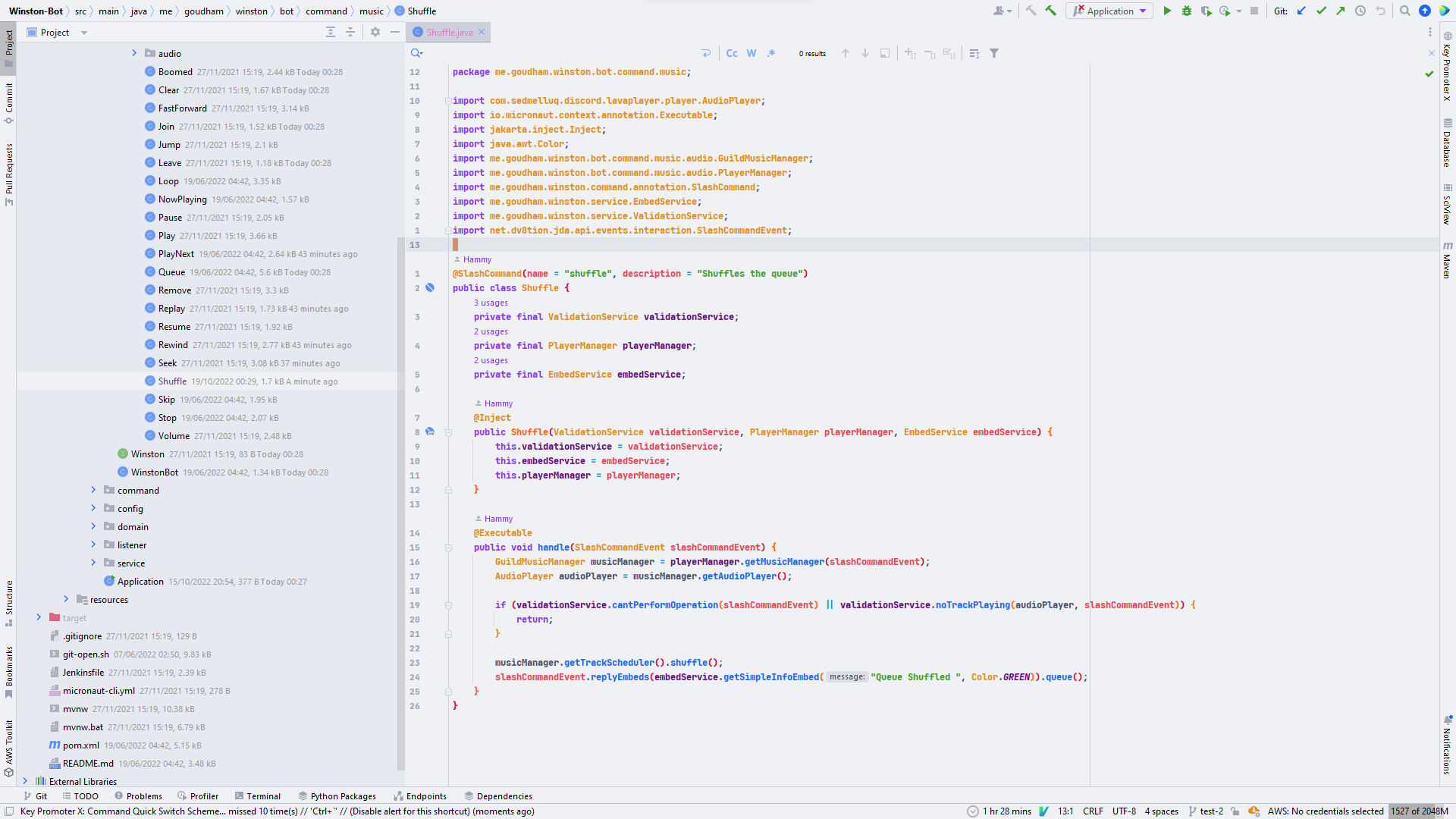The width and height of the screenshot is (1456, 819).
Task: Toggle Match Case in search bar
Action: tap(732, 53)
